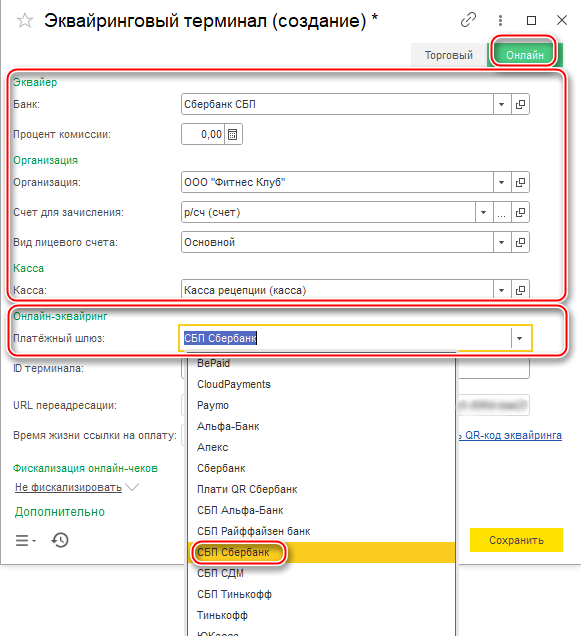Open change history clock icon

(x=60, y=540)
